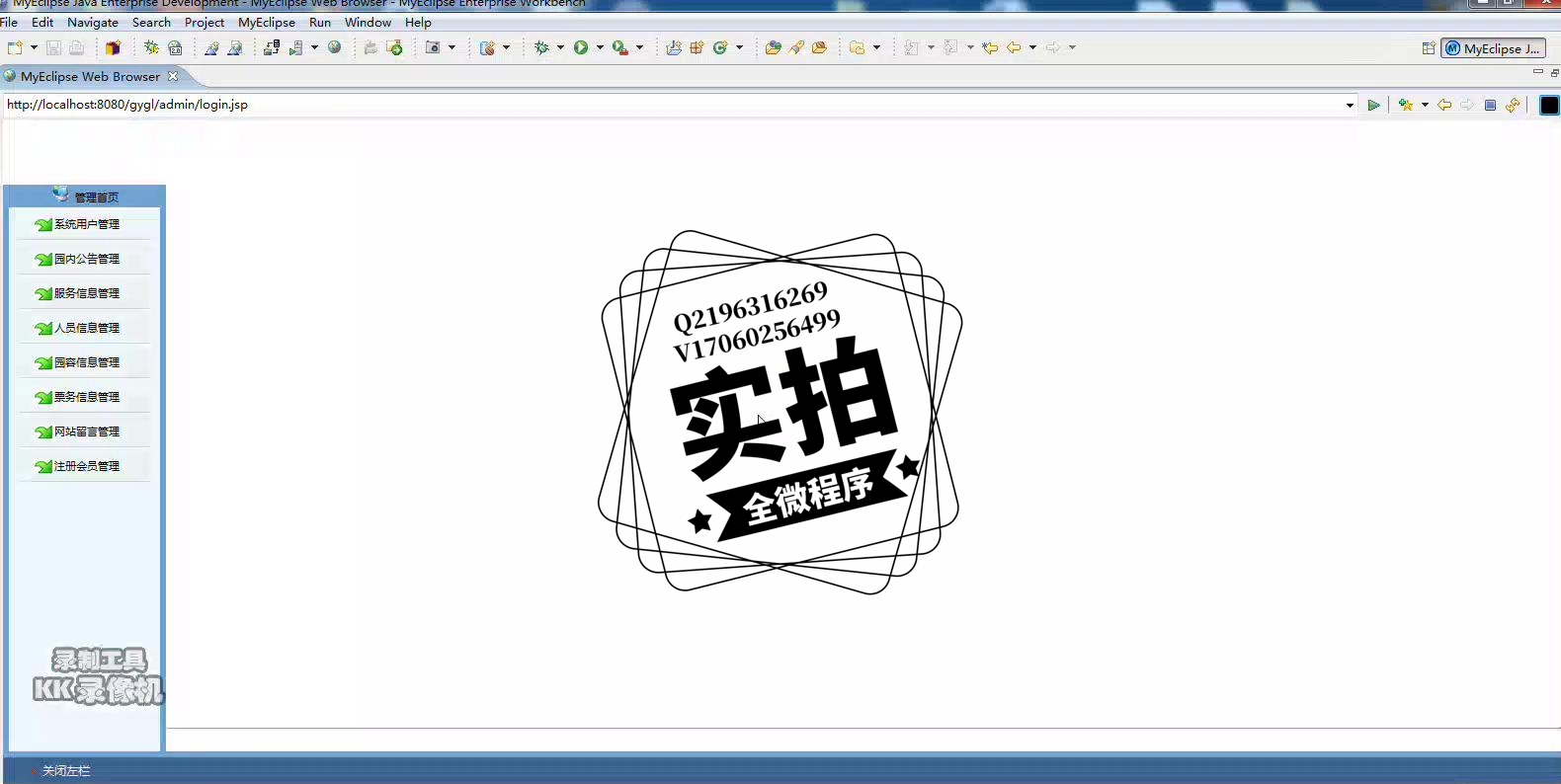The image size is (1561, 784).
Task: Open 人员信息管理 in the sidebar
Action: 86,328
